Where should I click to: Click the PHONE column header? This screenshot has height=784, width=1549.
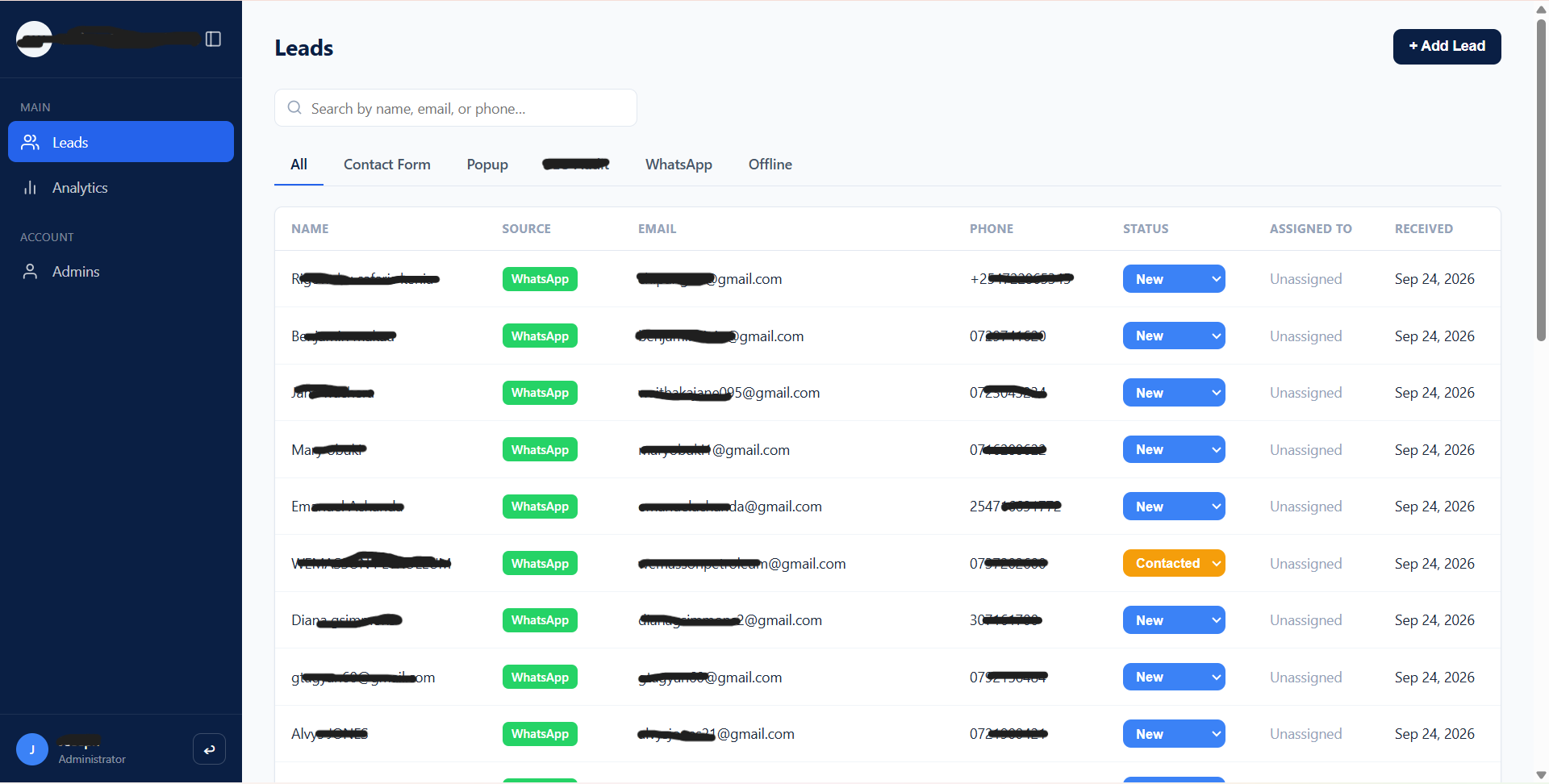[992, 229]
